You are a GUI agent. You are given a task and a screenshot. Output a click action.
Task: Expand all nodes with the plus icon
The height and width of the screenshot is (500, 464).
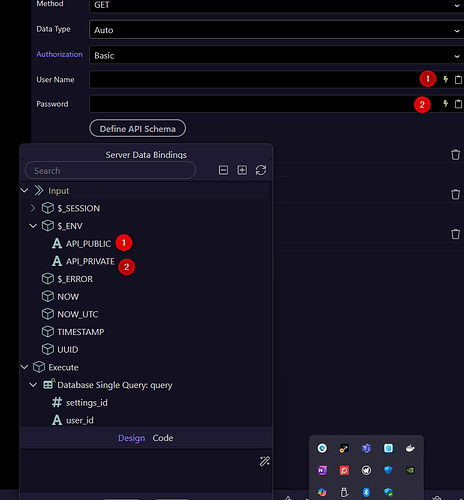(242, 170)
